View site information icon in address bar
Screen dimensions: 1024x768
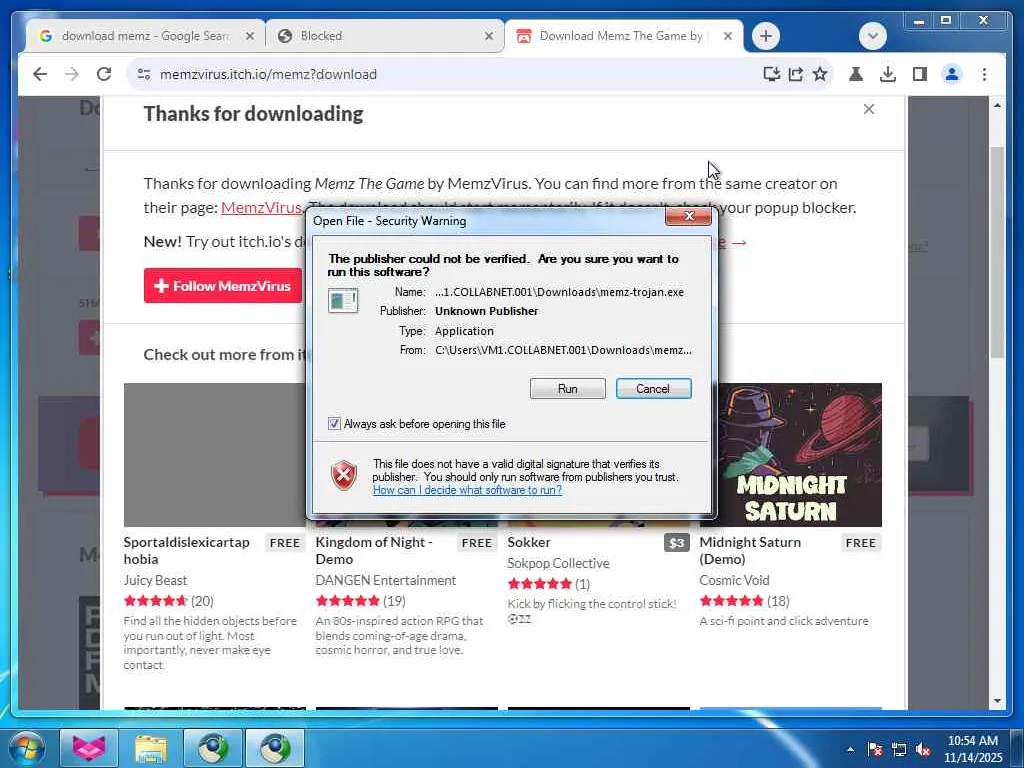coord(144,74)
